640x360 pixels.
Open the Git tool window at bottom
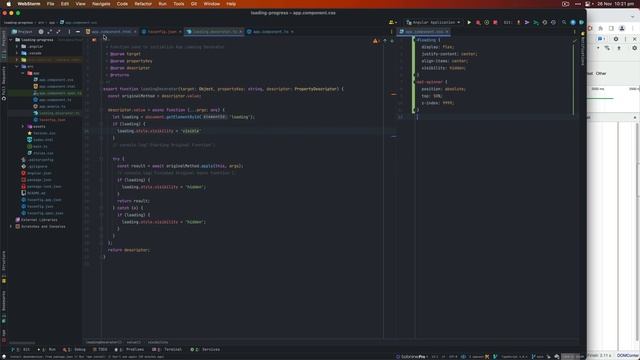click(x=20, y=349)
